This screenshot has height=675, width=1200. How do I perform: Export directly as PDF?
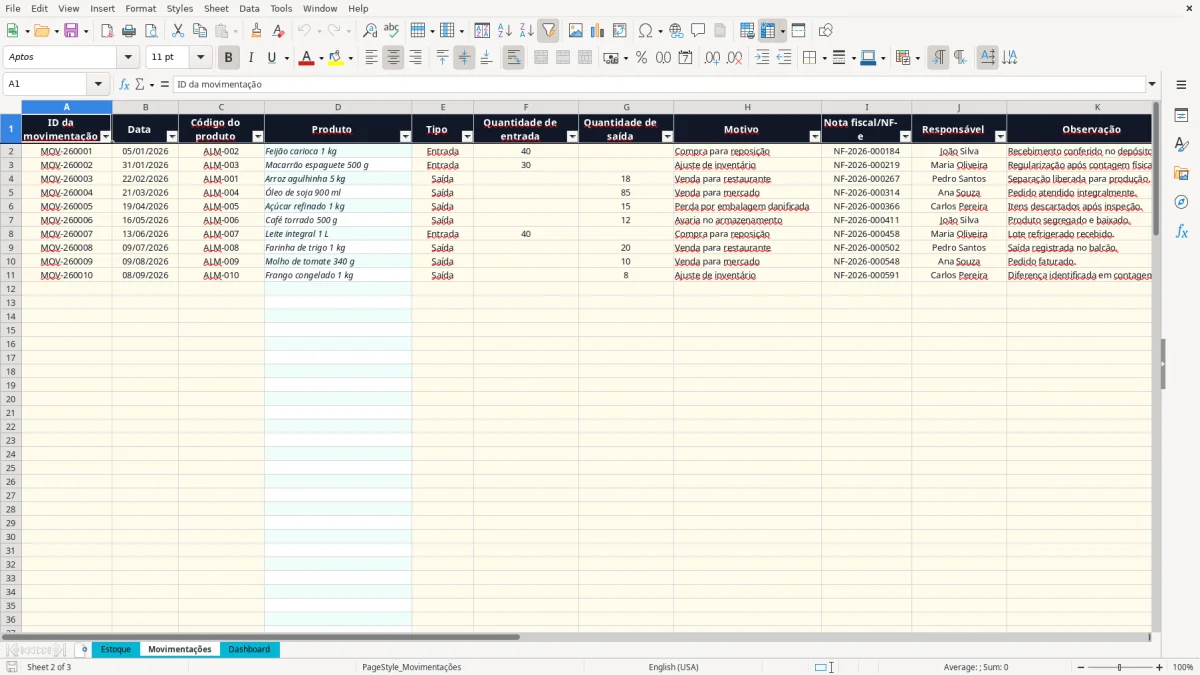coord(106,31)
